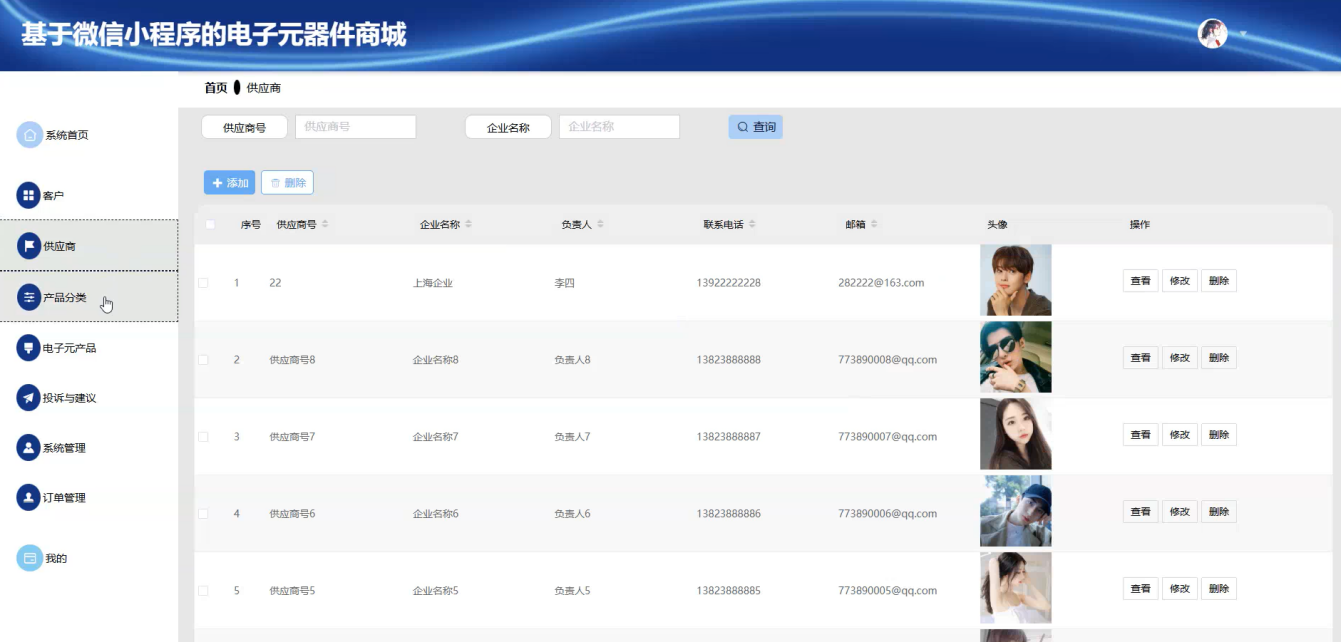Click email 282222@163.com cell
The width and height of the screenshot is (1341, 642).
[881, 283]
